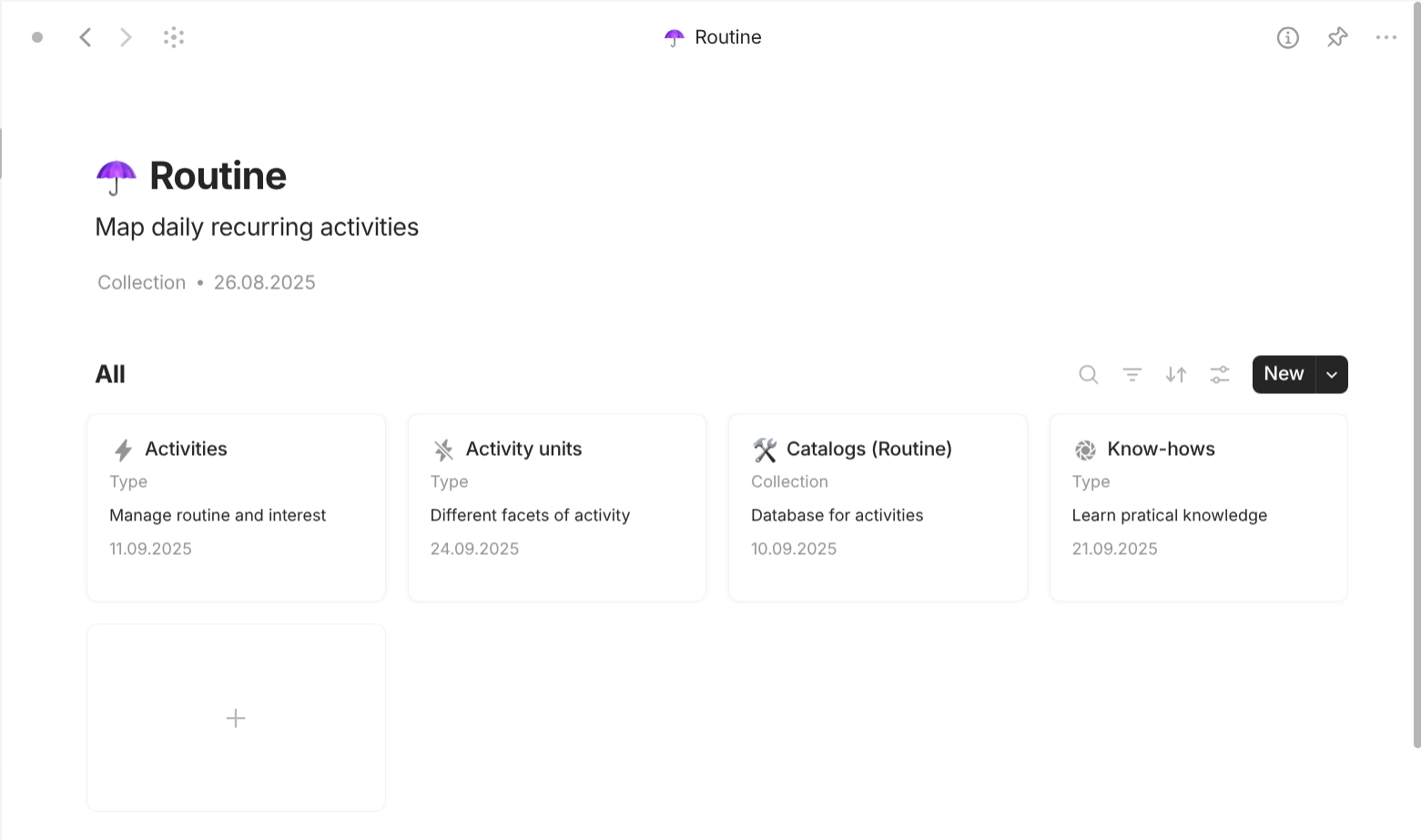Image resolution: width=1421 pixels, height=840 pixels.
Task: Open navigation history via the loading dots icon
Action: pyautogui.click(x=173, y=37)
